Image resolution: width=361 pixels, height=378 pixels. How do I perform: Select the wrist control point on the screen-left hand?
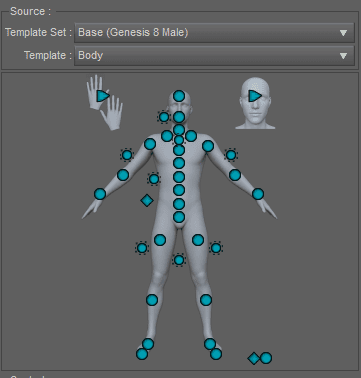coord(100,194)
